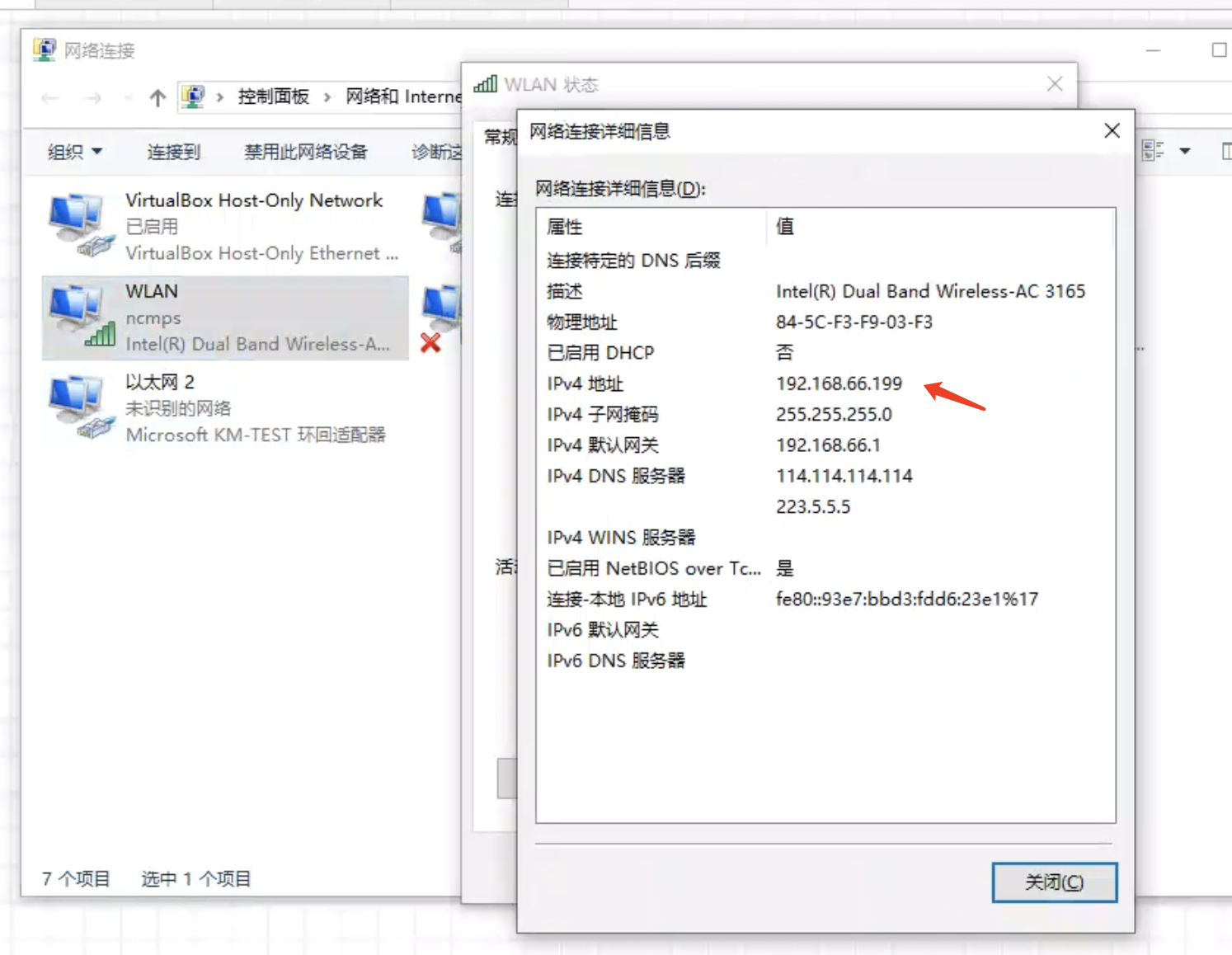Click the view layout icon in toolbar

tap(1153, 150)
